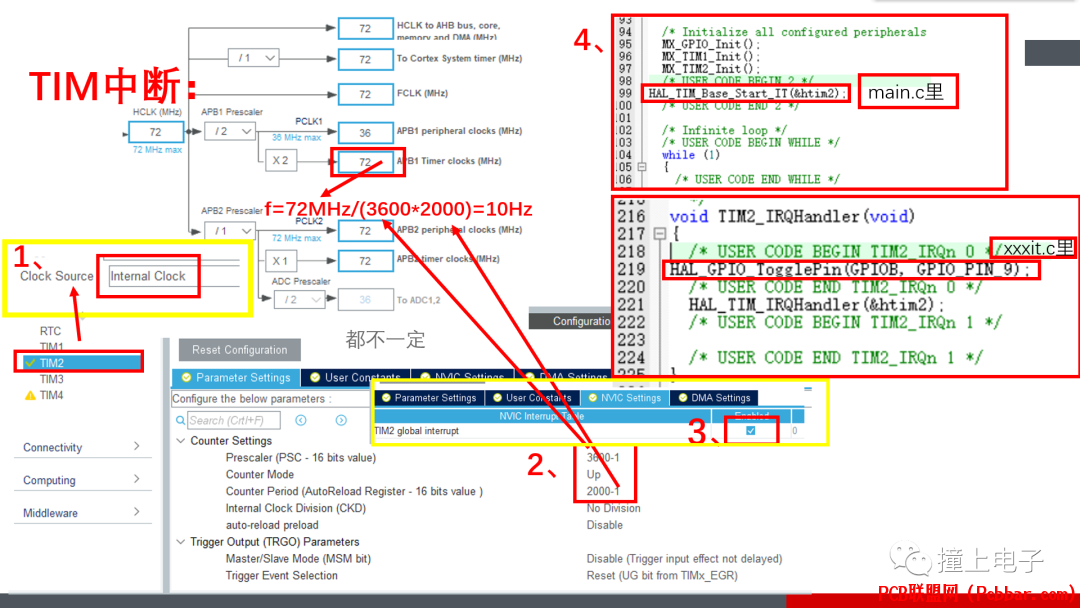Click the APB1 peripheral clocks 36 value box
The image size is (1080, 608).
tap(365, 132)
